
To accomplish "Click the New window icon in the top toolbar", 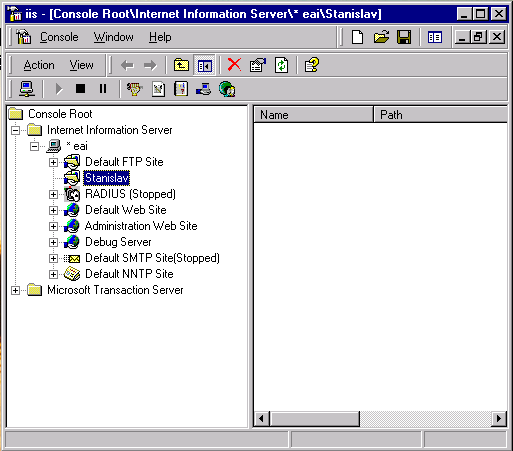I will tap(435, 37).
